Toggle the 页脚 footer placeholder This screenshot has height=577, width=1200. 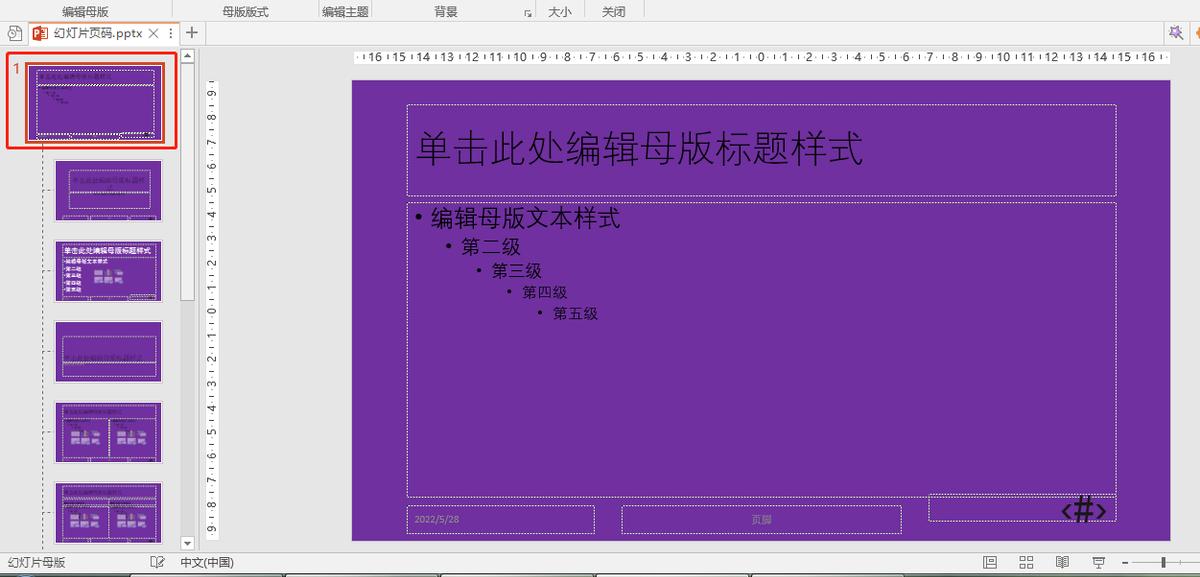[x=762, y=519]
